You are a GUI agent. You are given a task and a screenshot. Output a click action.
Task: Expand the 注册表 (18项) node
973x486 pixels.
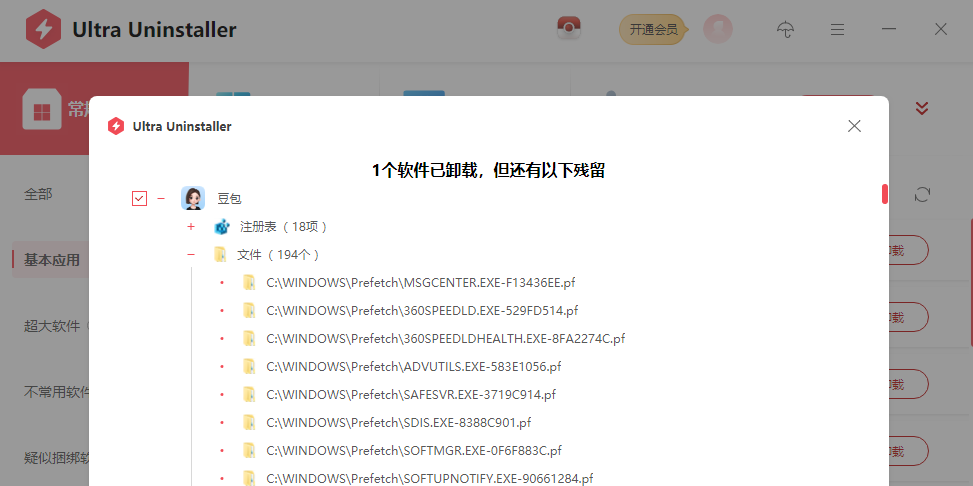(x=191, y=227)
